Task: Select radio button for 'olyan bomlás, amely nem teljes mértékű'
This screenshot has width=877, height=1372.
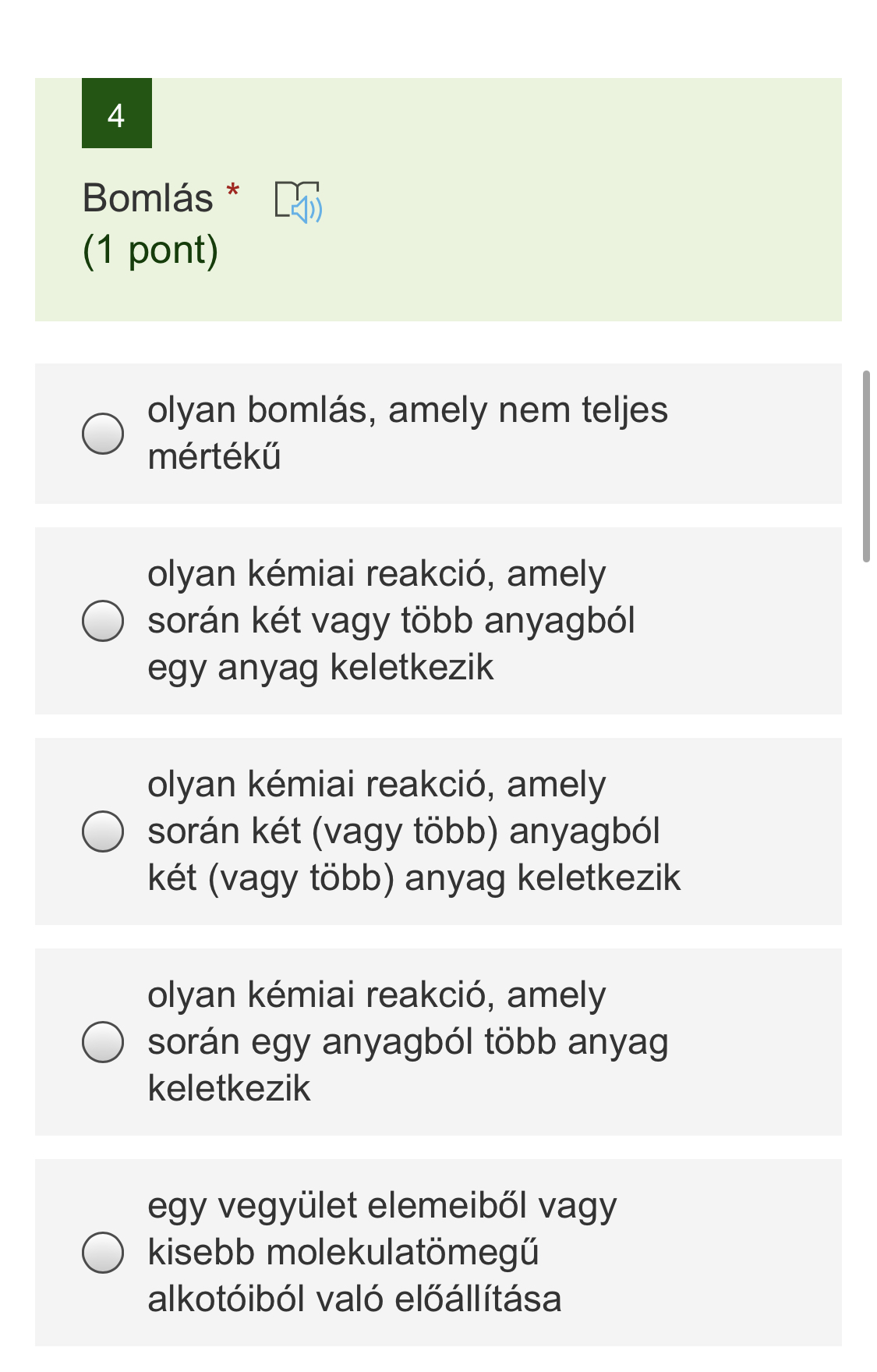Action: (x=103, y=434)
